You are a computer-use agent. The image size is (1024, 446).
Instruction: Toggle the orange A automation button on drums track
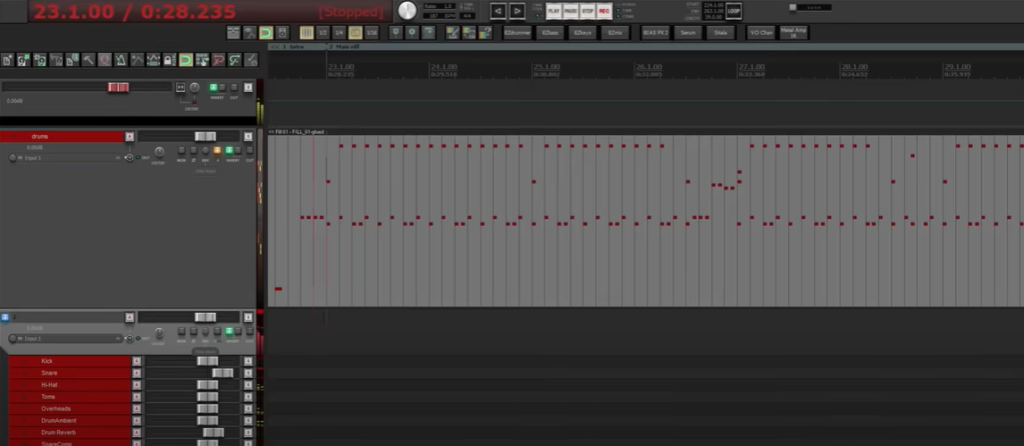tap(217, 151)
